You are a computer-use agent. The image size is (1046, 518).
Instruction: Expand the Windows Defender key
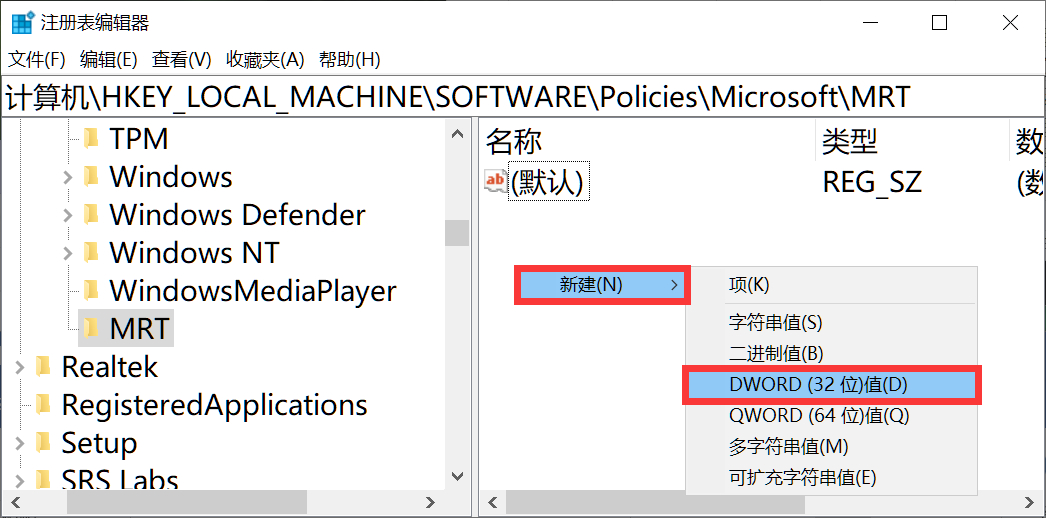[x=67, y=215]
